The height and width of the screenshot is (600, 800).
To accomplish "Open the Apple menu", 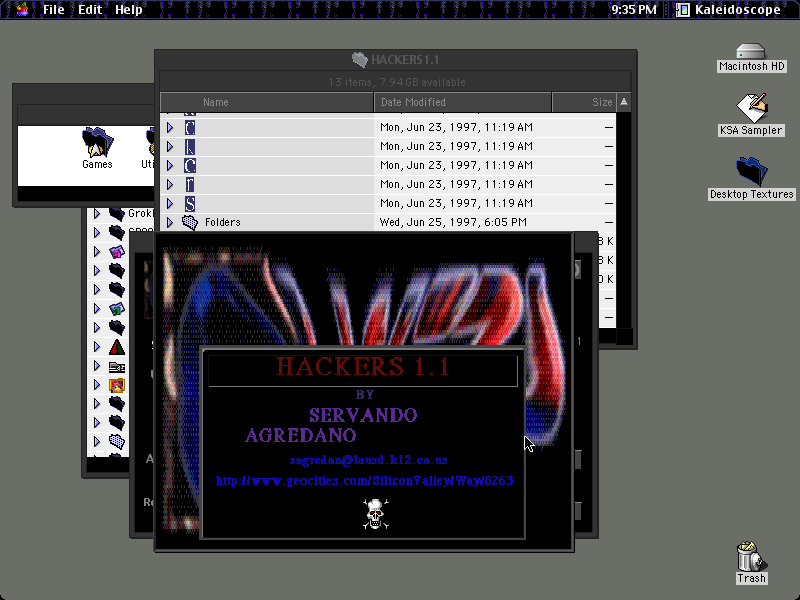I will click(22, 9).
